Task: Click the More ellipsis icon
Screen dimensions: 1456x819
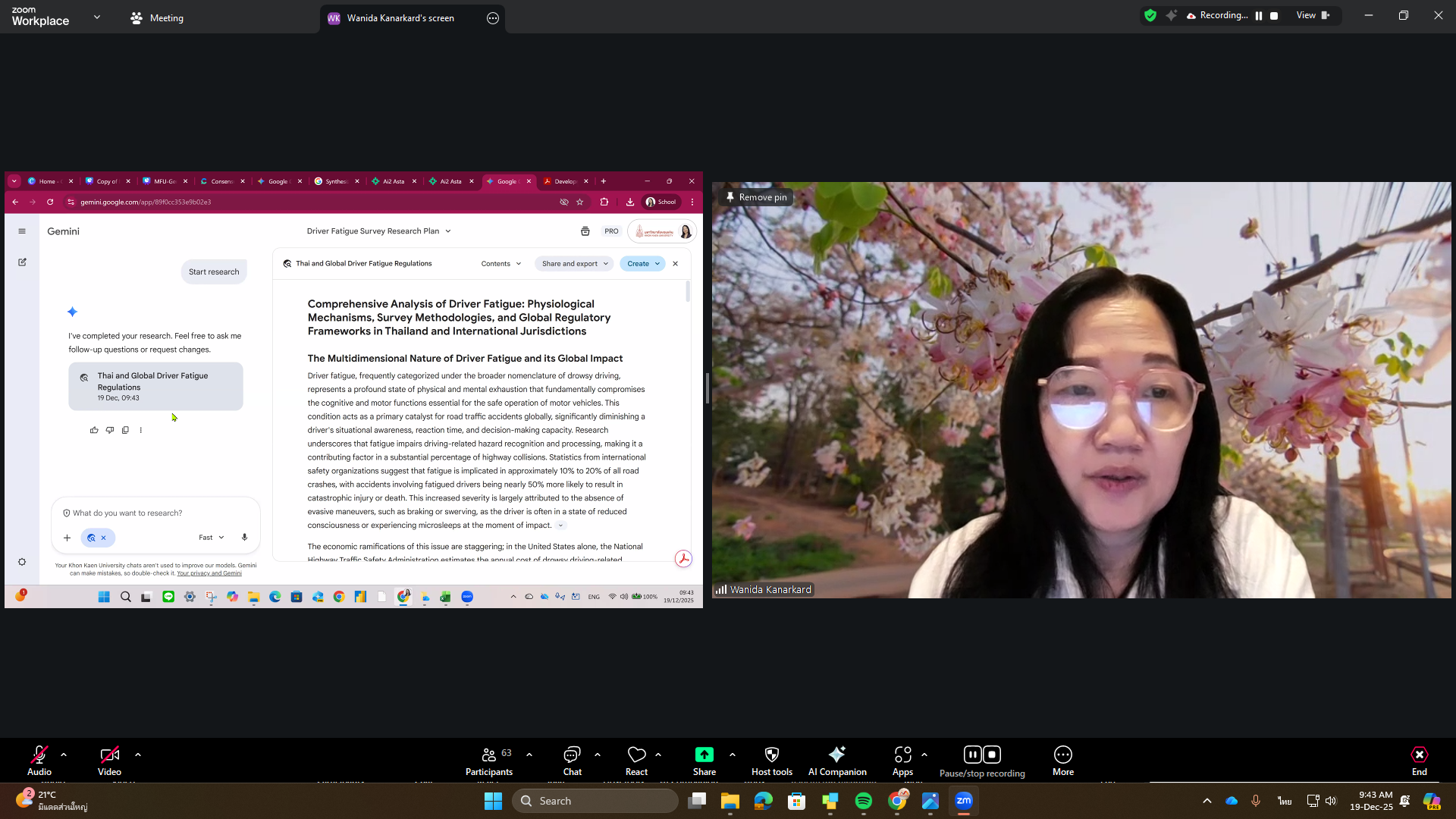Action: click(x=1062, y=755)
